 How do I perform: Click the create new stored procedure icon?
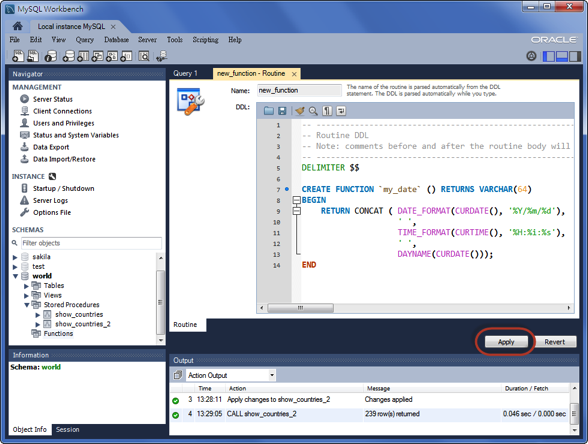[x=112, y=56]
